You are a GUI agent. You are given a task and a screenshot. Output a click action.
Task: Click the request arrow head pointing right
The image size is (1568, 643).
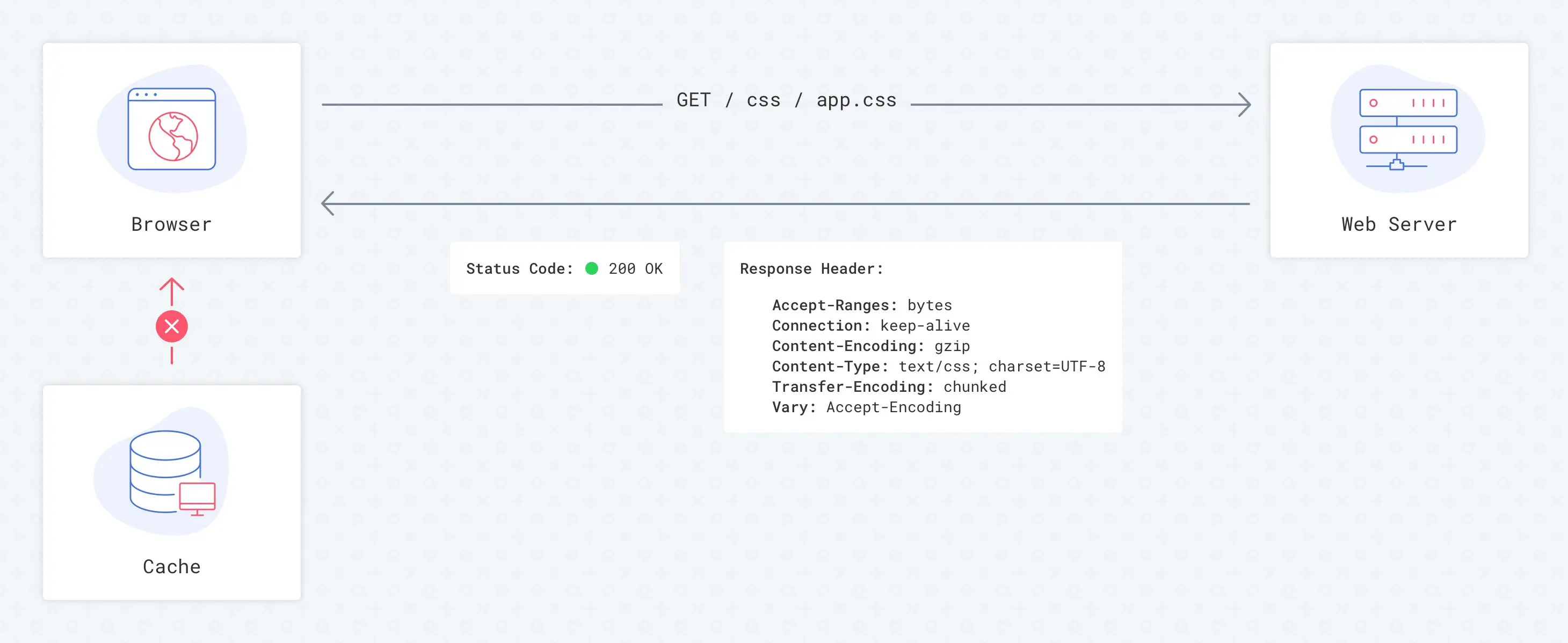click(1245, 105)
